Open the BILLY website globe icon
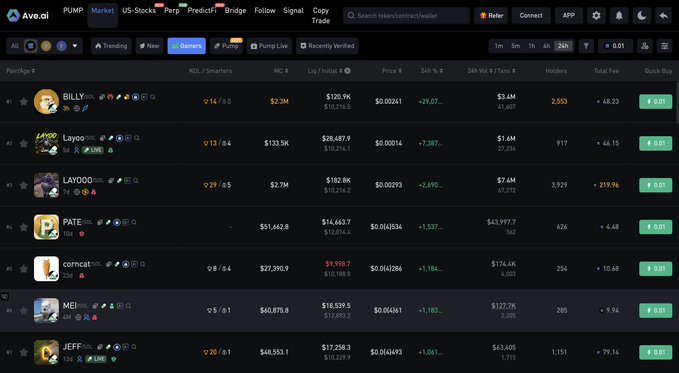The image size is (679, 373). [x=77, y=108]
